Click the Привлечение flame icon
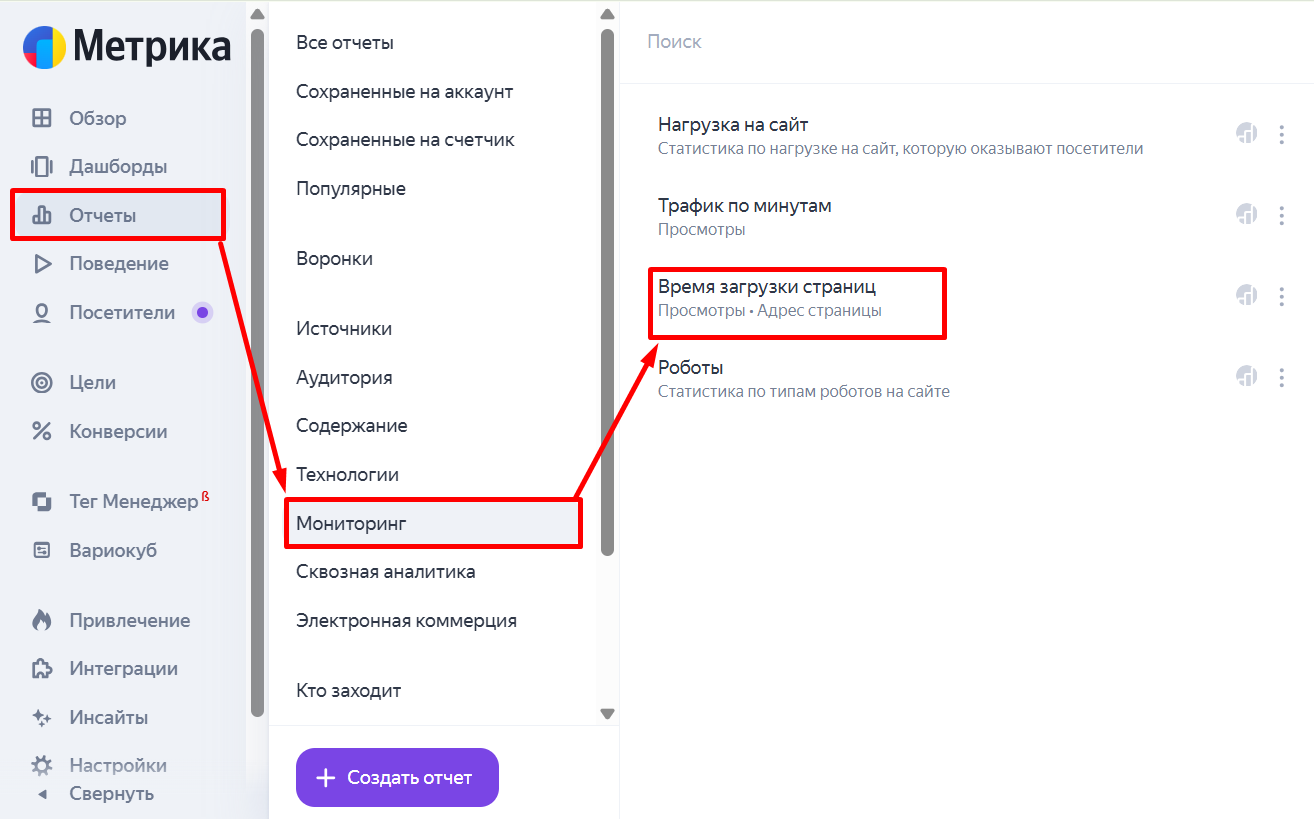The image size is (1314, 819). coord(41,620)
